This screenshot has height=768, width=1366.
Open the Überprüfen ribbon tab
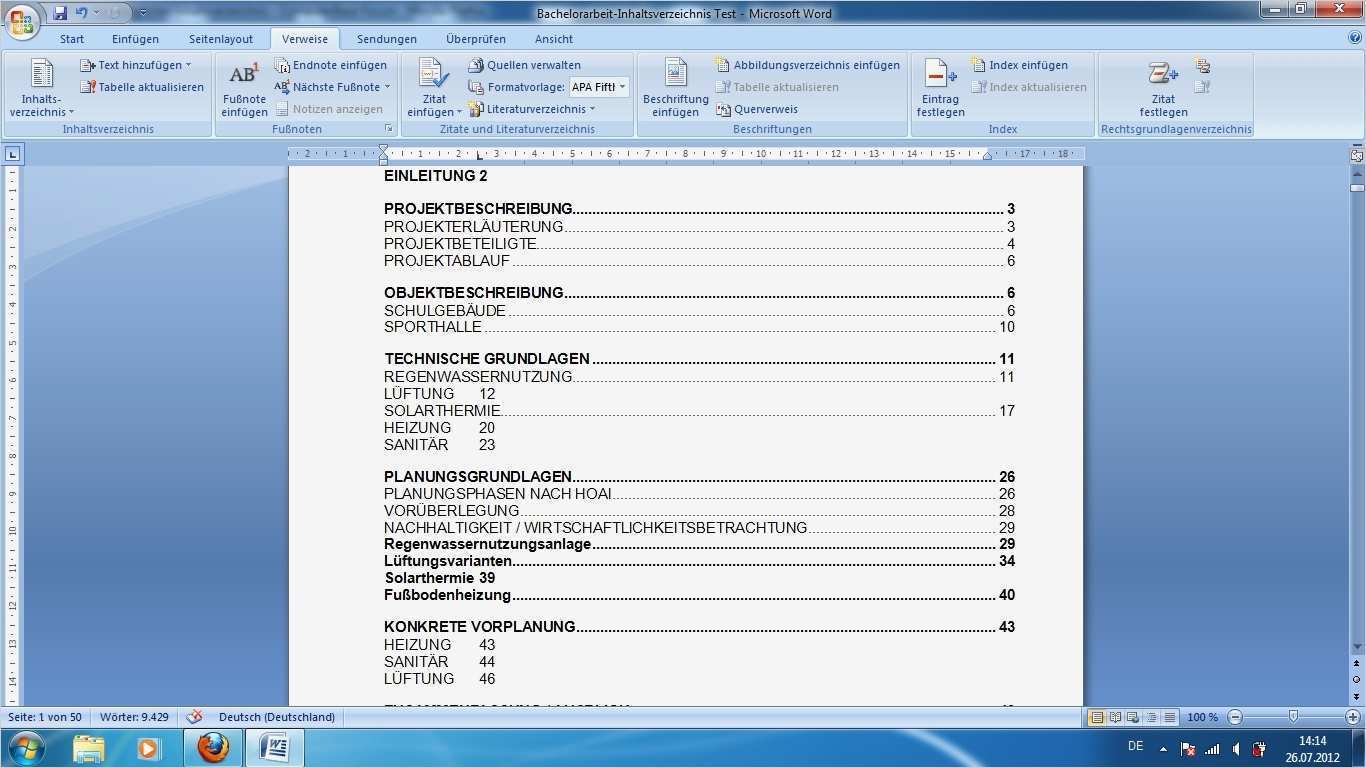(x=475, y=38)
